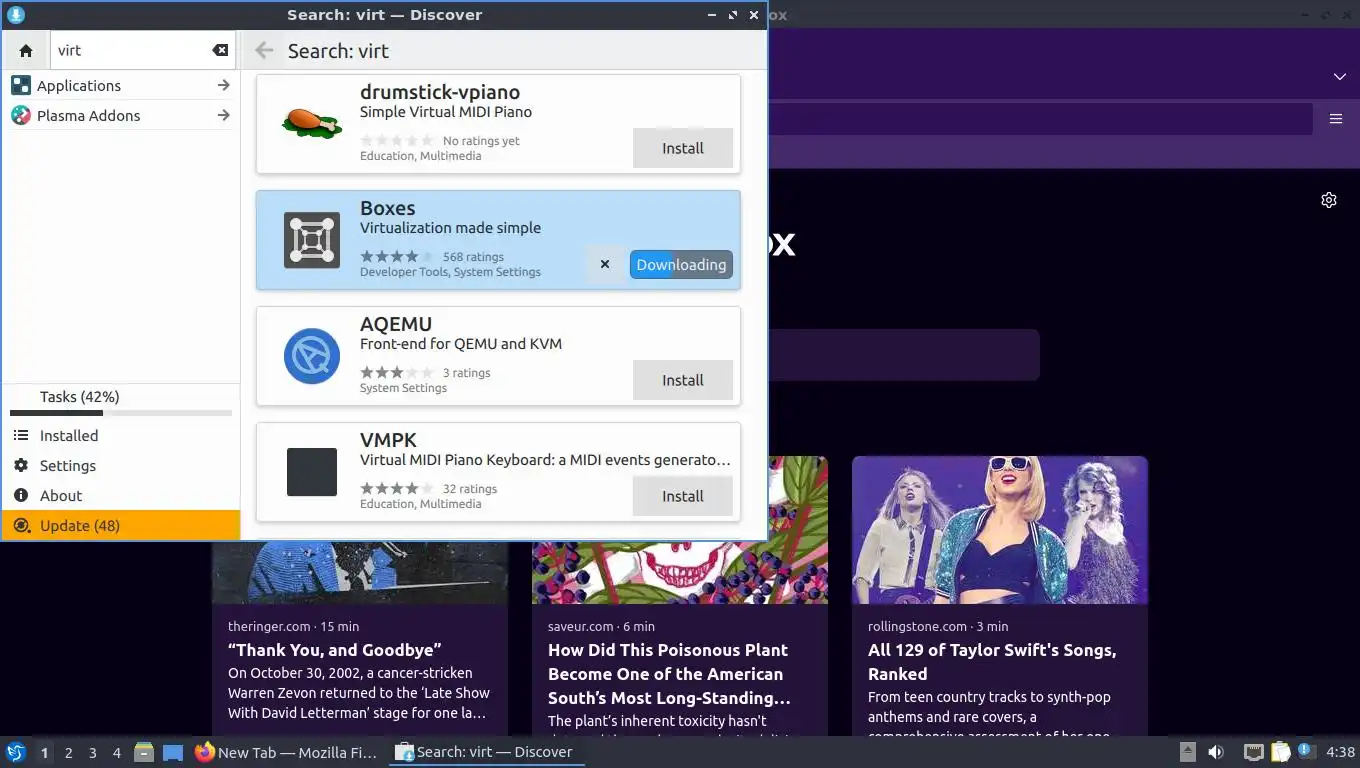The height and width of the screenshot is (768, 1360).
Task: Switch to virtual desktop 3
Action: pos(93,753)
